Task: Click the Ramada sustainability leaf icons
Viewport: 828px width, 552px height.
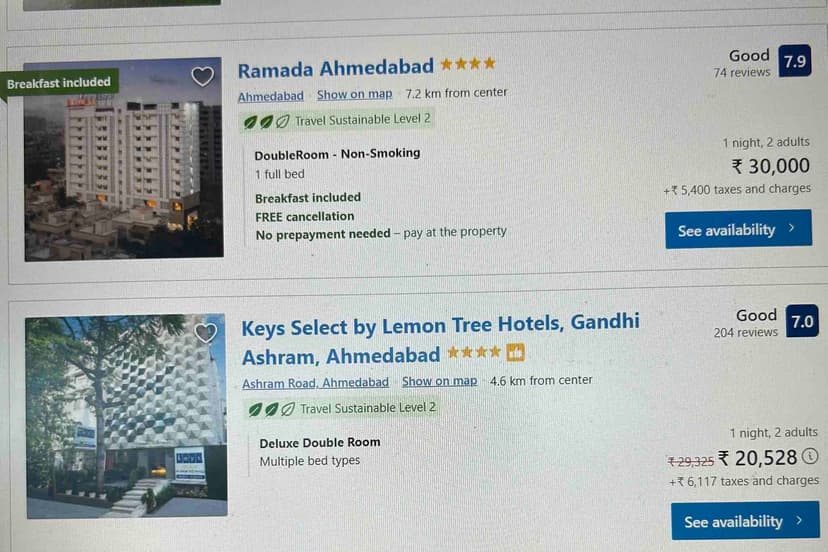Action: tap(266, 121)
